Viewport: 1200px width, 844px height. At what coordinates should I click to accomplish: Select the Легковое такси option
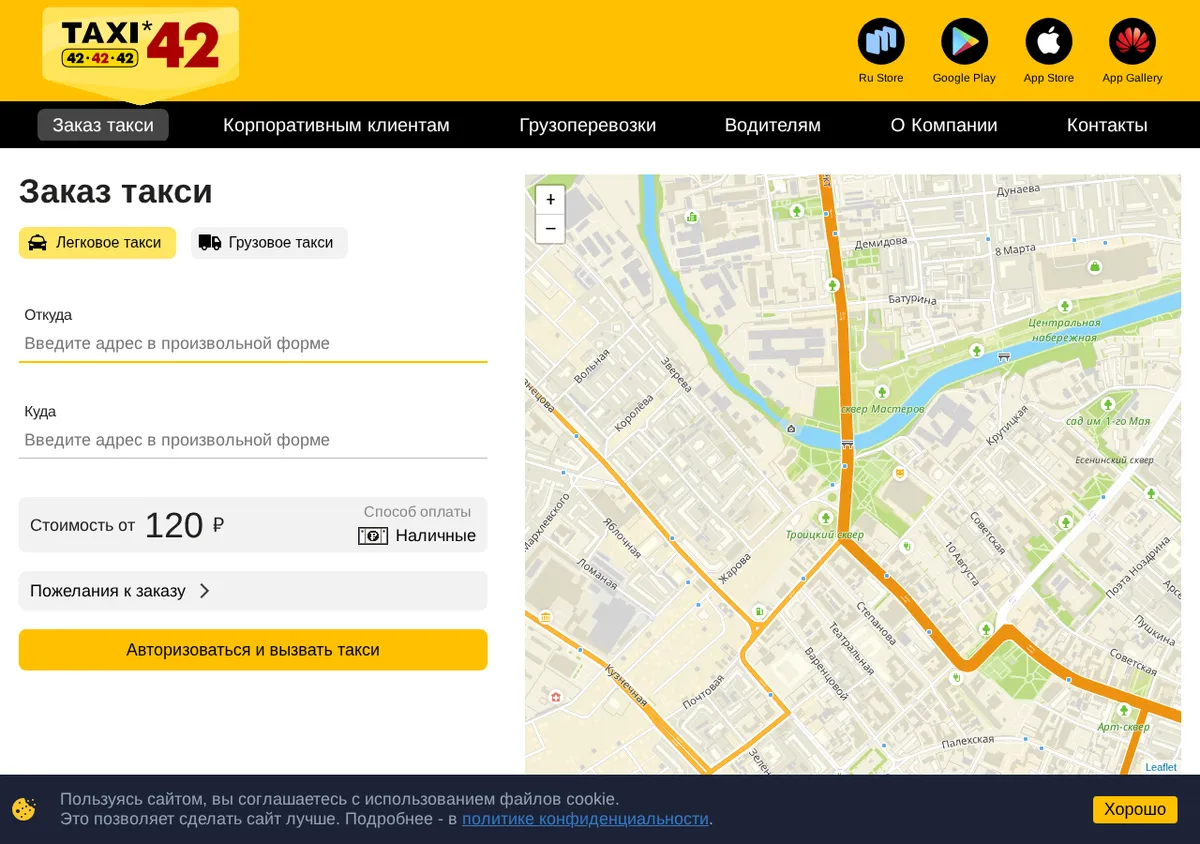pyautogui.click(x=97, y=243)
